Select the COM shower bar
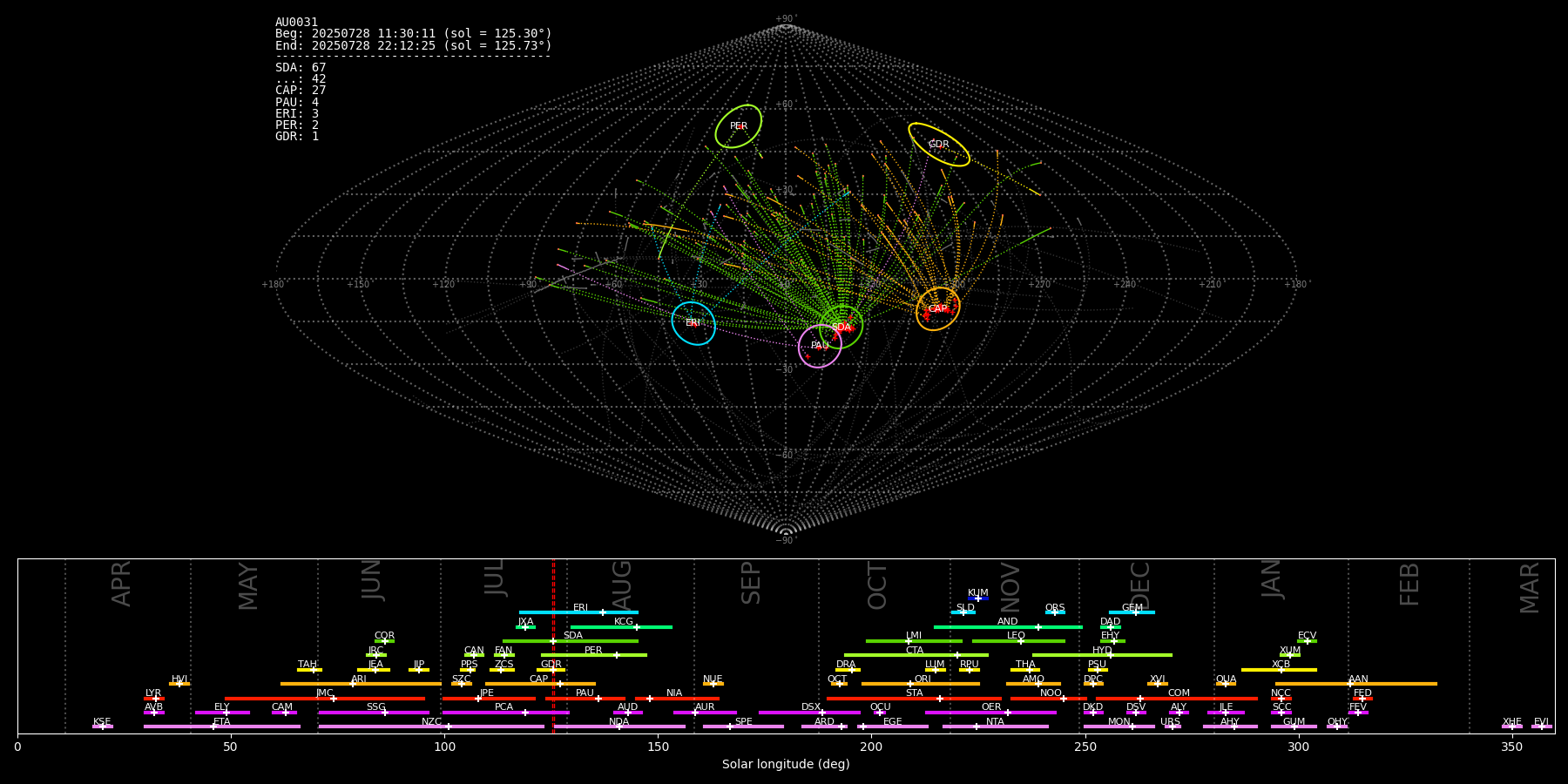The image size is (1568, 784). pyautogui.click(x=1177, y=699)
